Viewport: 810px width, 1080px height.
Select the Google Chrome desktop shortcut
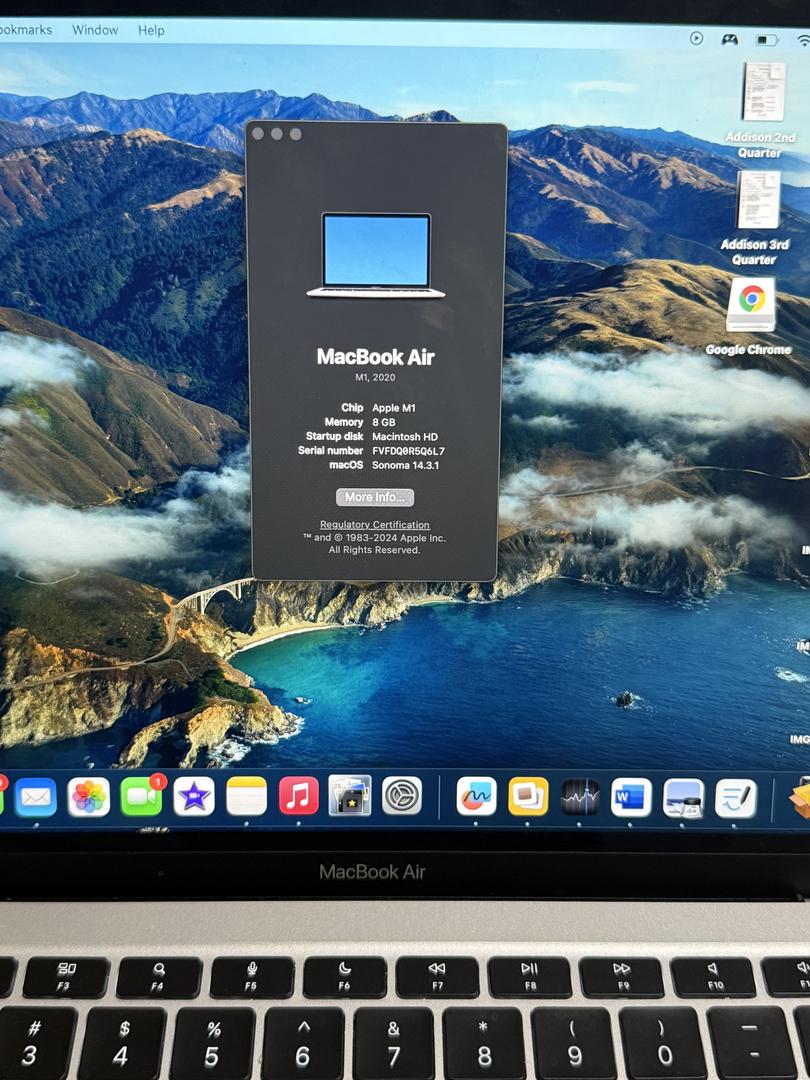(751, 305)
